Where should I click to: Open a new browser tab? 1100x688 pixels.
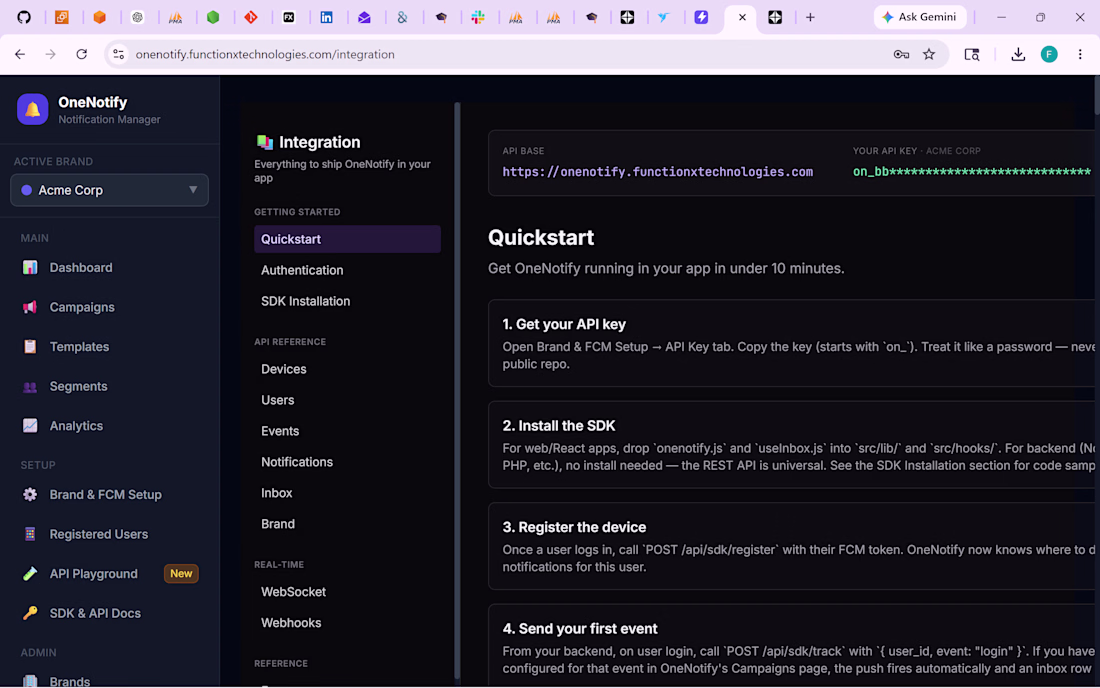[810, 18]
